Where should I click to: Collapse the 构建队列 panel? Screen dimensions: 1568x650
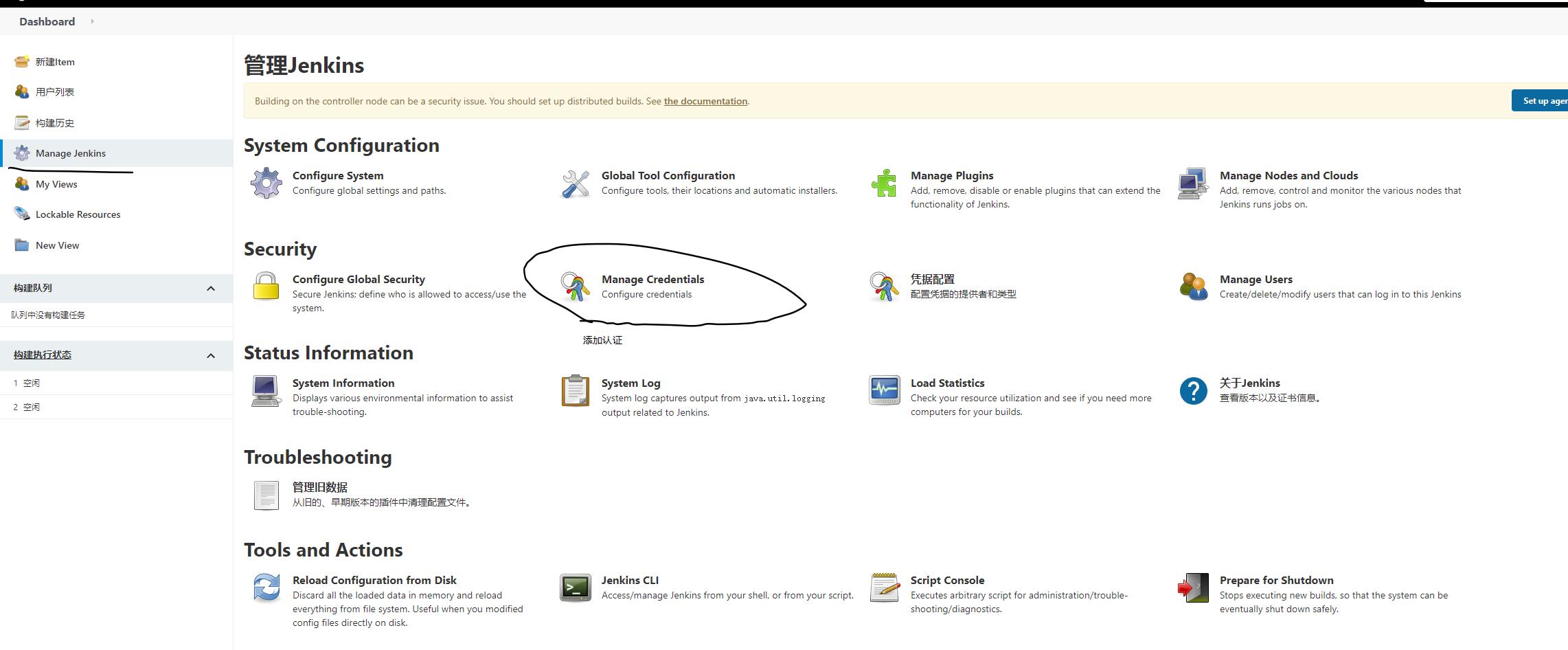click(x=211, y=289)
